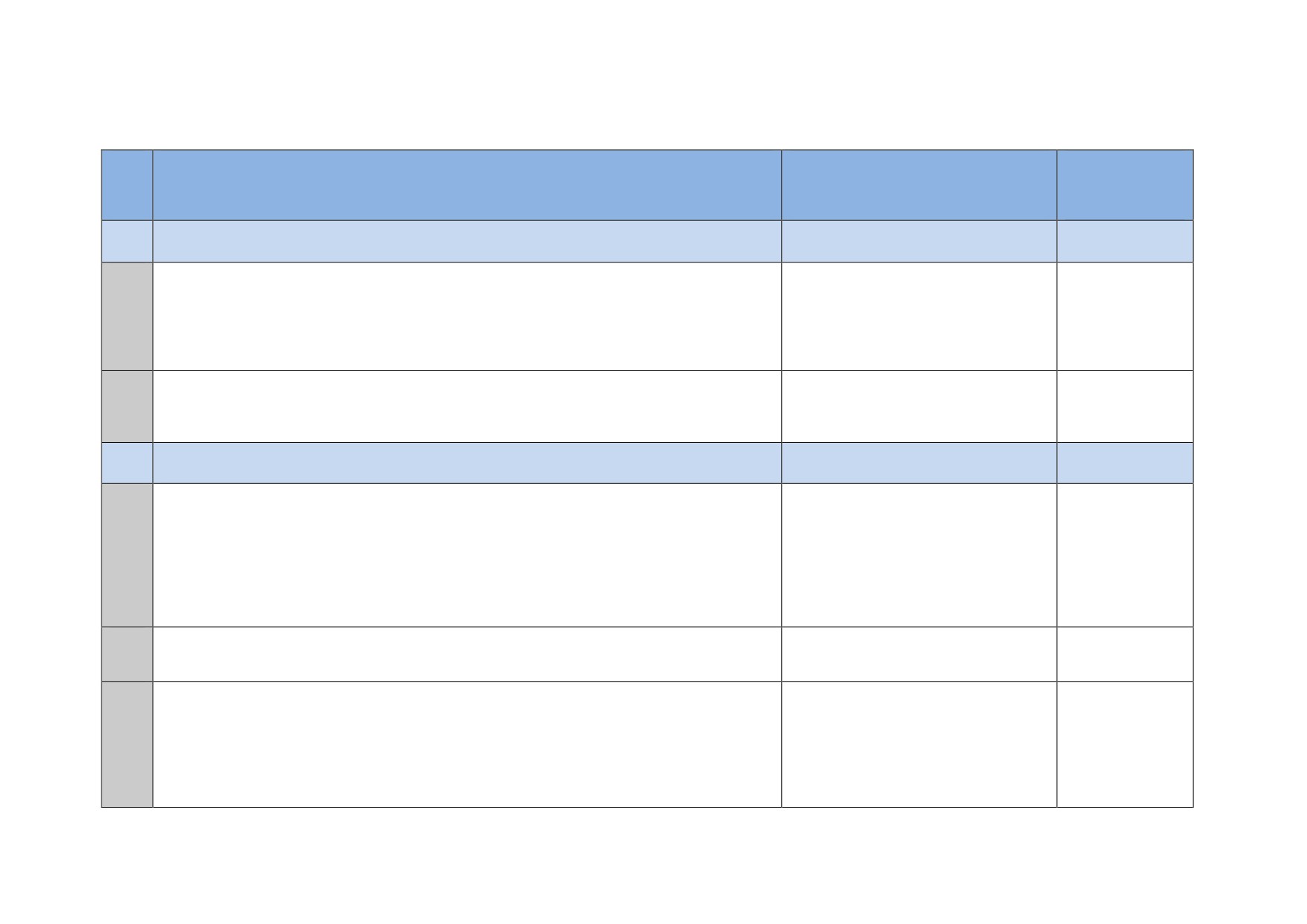Select third-column cell of first white row

pyautogui.click(x=919, y=316)
